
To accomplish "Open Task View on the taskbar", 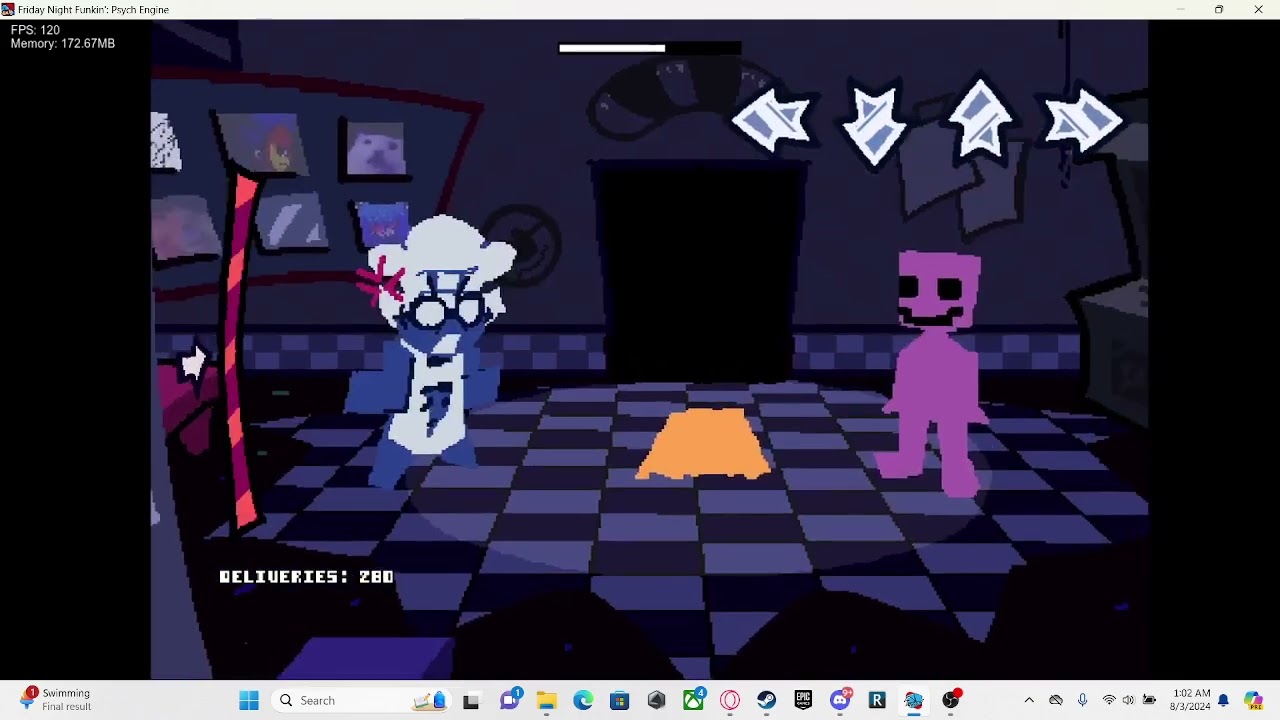I will (471, 700).
